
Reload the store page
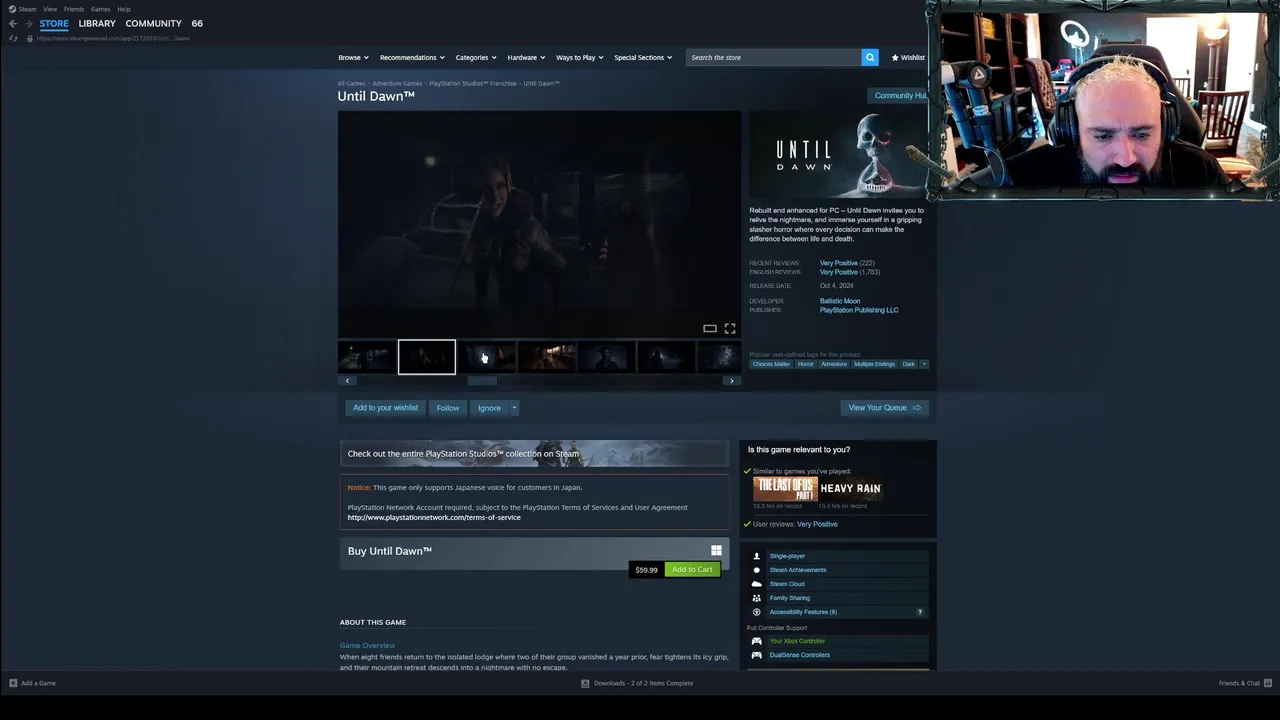tap(13, 38)
